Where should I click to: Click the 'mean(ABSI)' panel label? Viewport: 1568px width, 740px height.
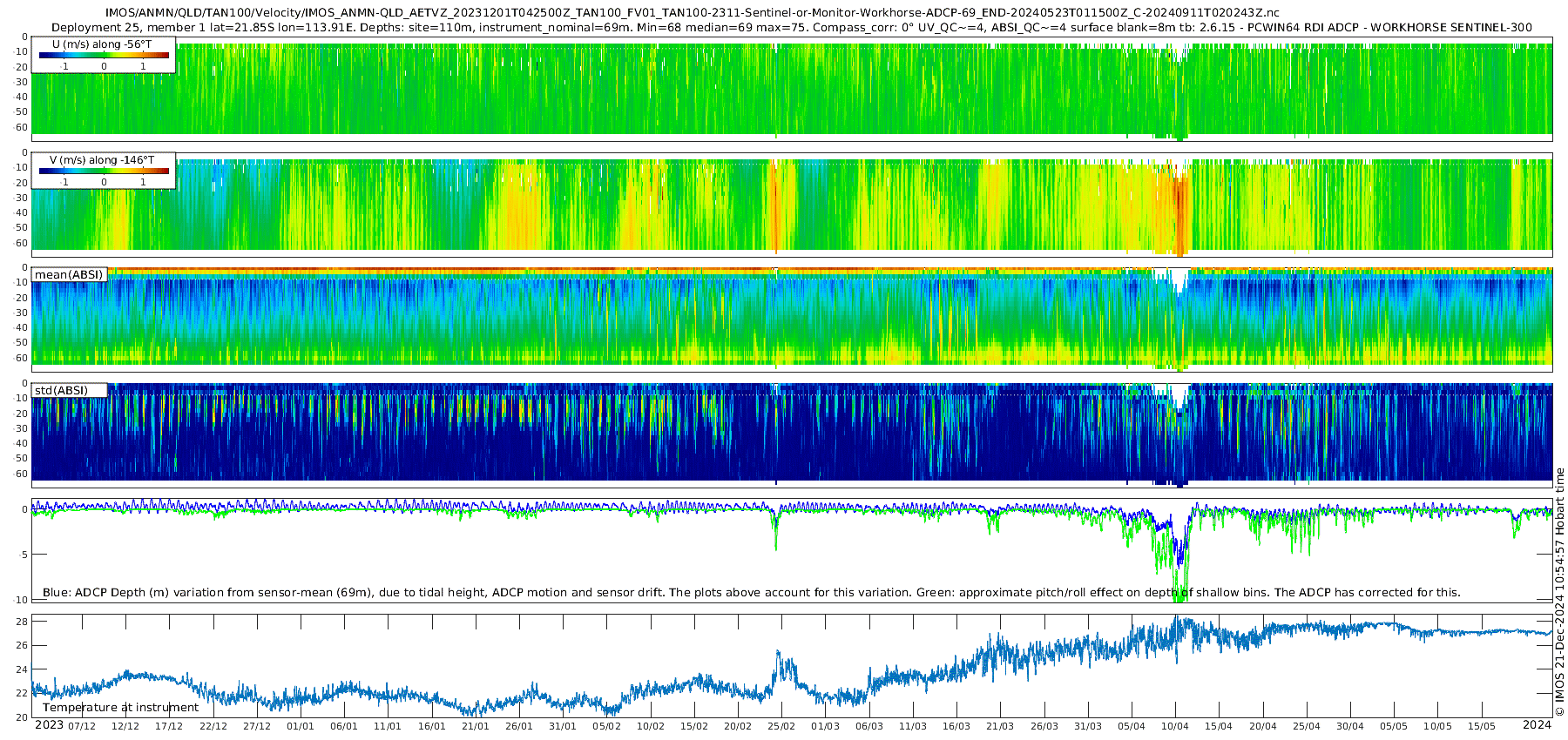click(69, 275)
